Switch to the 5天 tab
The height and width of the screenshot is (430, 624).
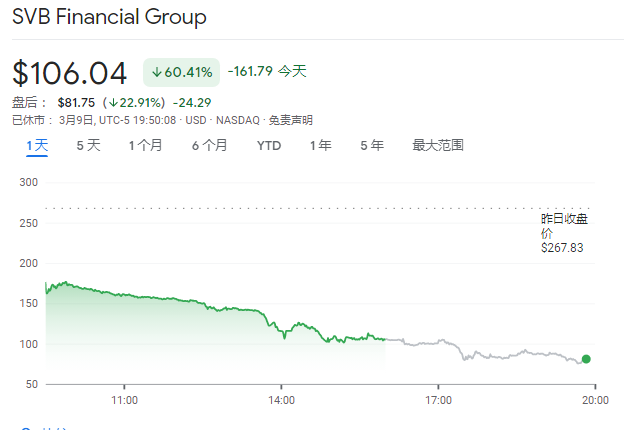click(88, 145)
